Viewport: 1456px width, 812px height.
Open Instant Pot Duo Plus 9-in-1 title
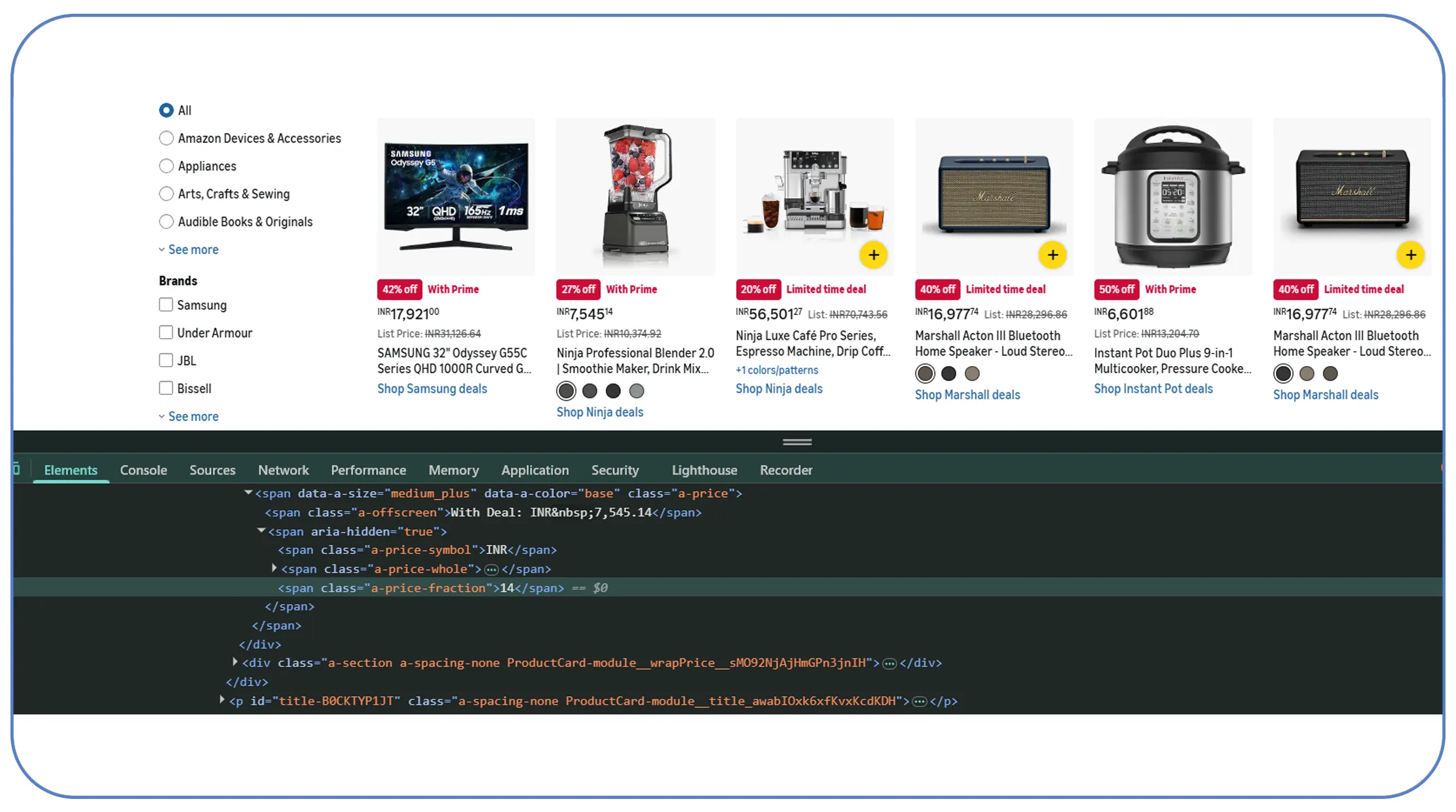tap(1172, 361)
